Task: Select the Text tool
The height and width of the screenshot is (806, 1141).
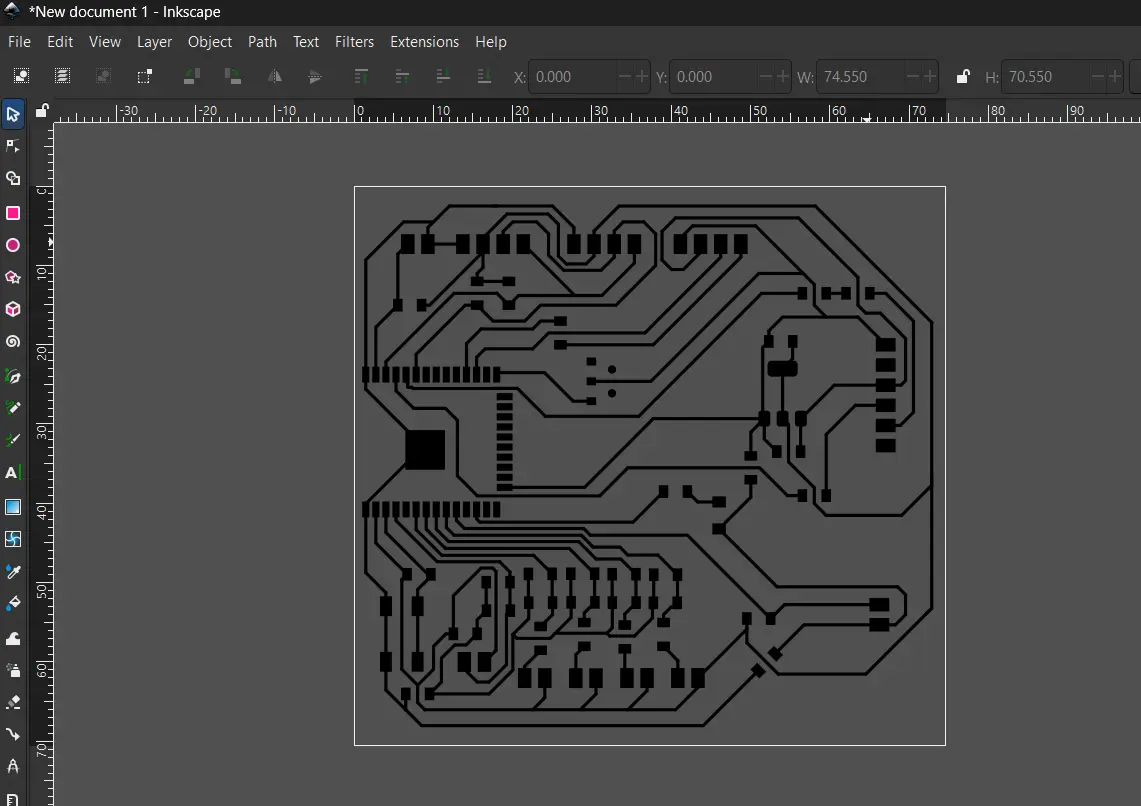Action: click(x=13, y=472)
